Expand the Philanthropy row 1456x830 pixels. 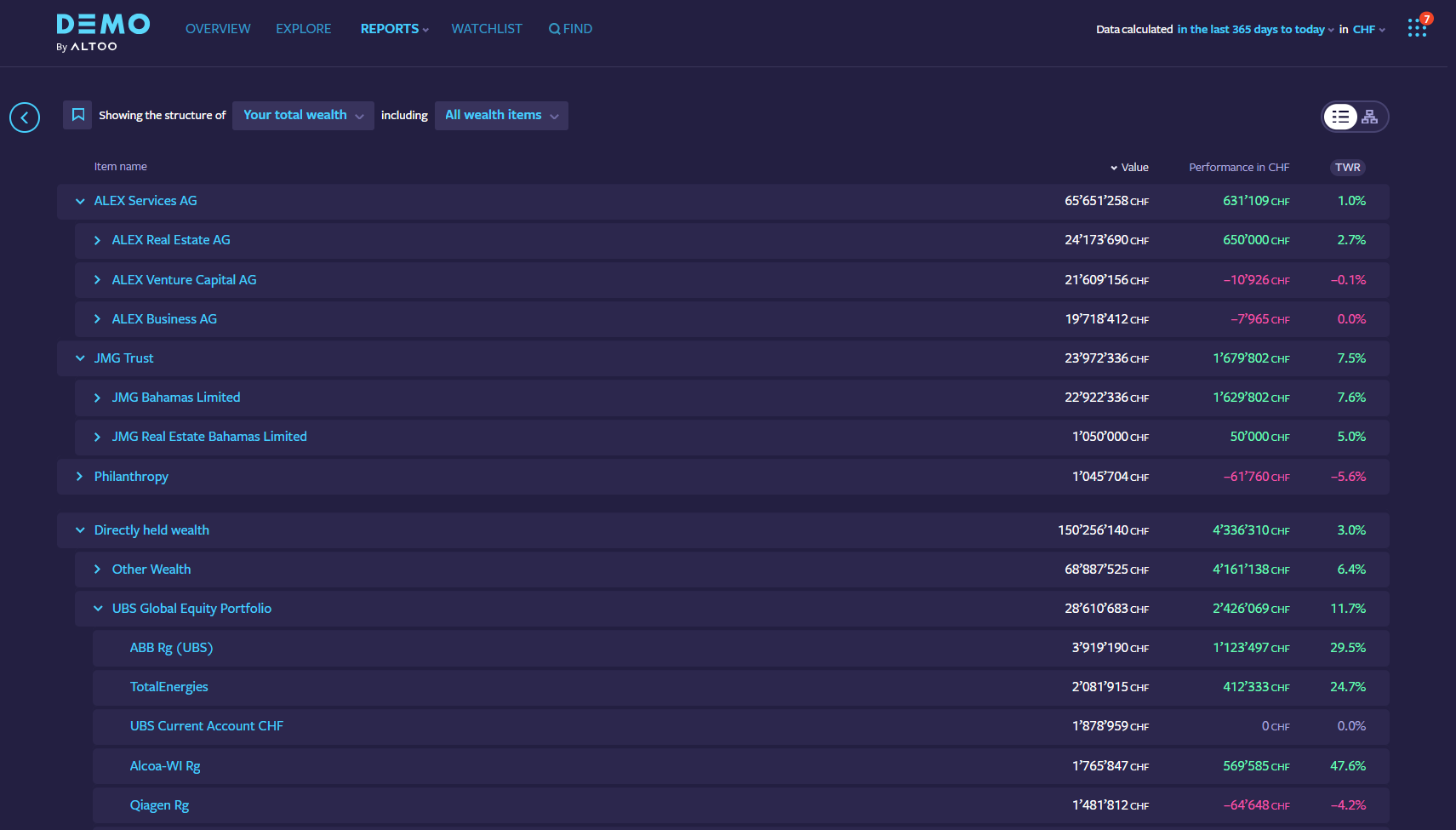pos(80,477)
